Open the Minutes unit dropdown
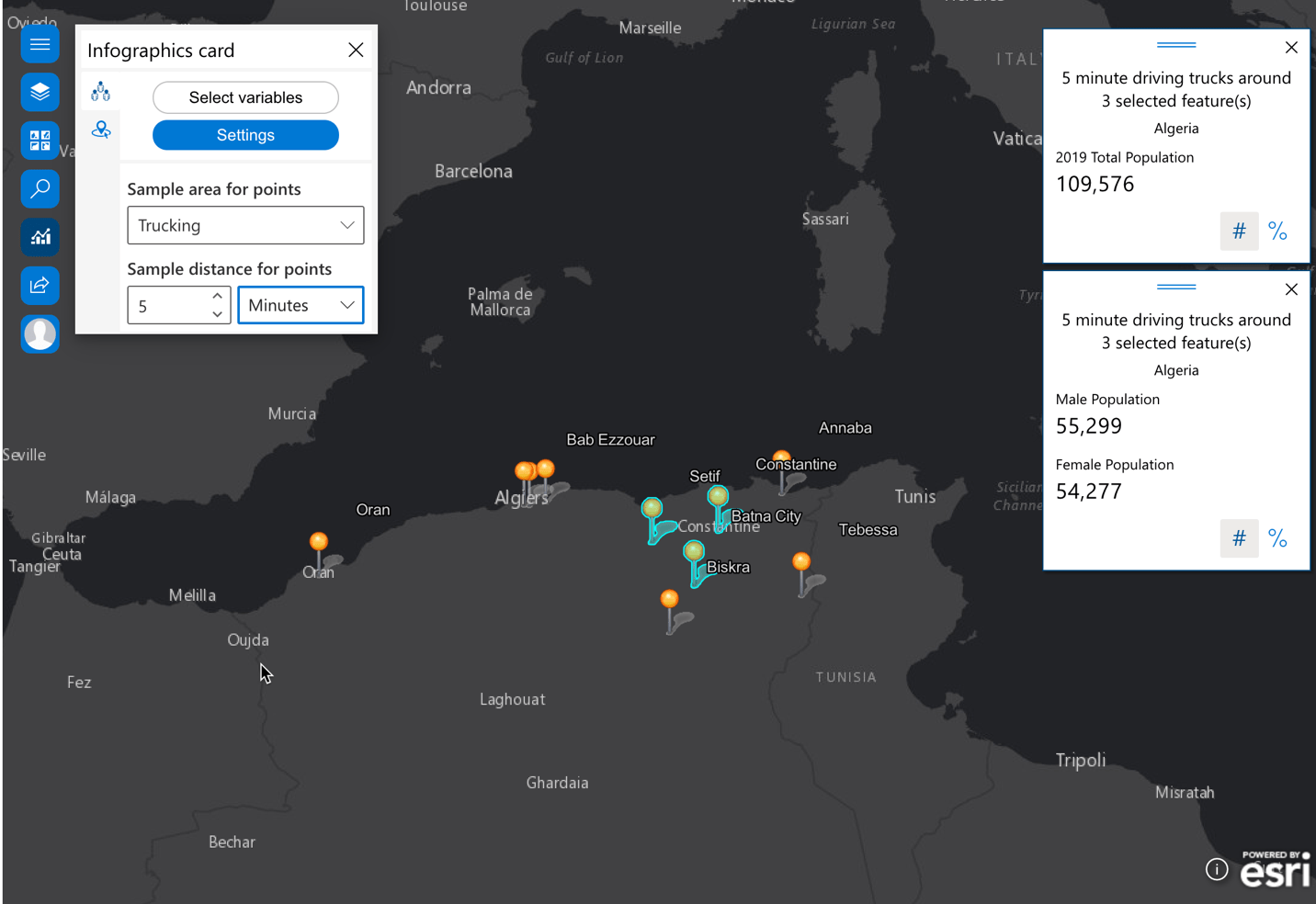Viewport: 1316px width, 904px height. 301,305
